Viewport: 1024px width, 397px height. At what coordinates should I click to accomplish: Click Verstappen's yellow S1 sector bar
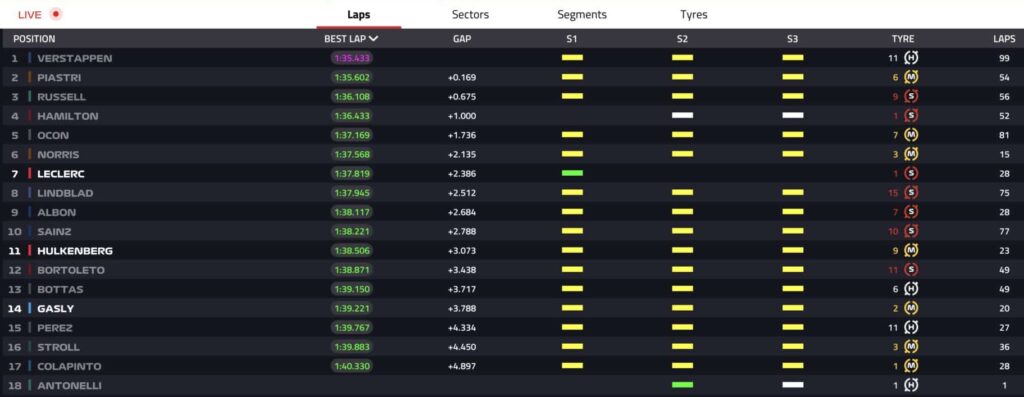[572, 57]
